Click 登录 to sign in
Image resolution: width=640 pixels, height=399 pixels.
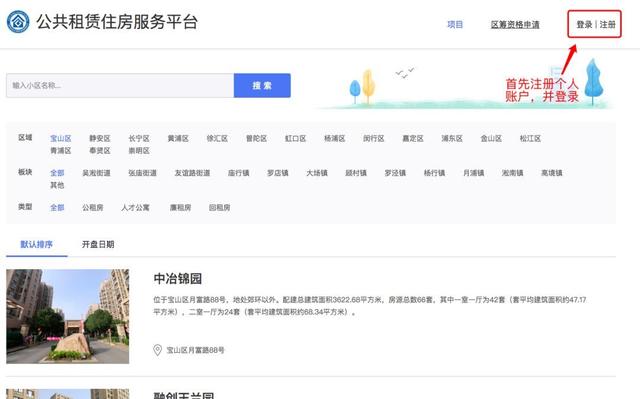pos(584,24)
